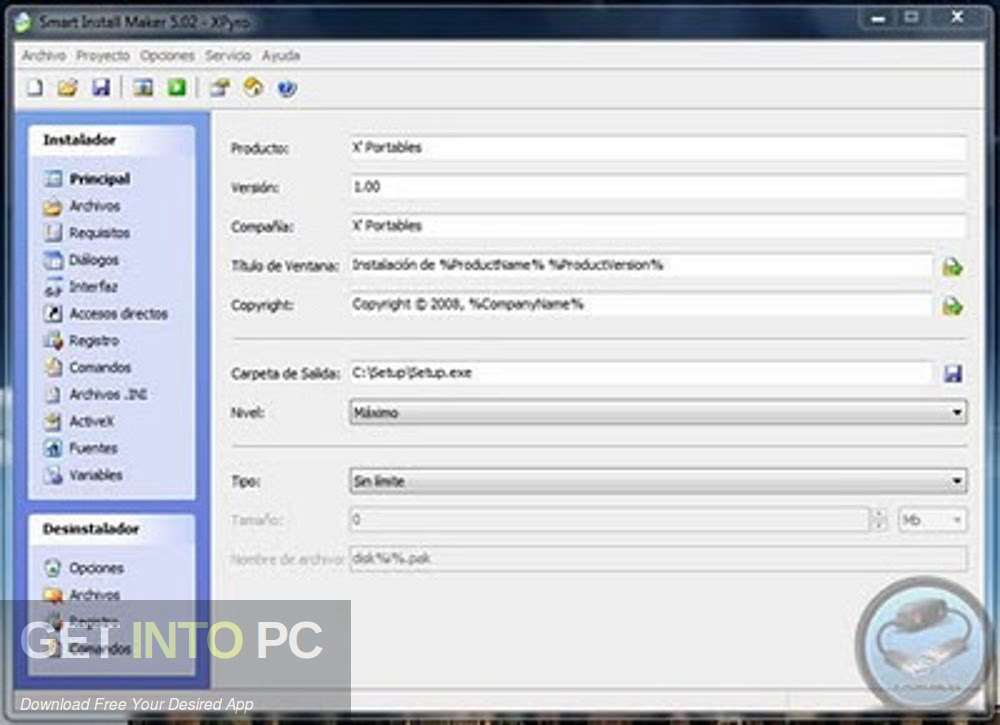Image resolution: width=1000 pixels, height=725 pixels.
Task: Click the insert-variable icon beside Copyright
Action: click(952, 306)
